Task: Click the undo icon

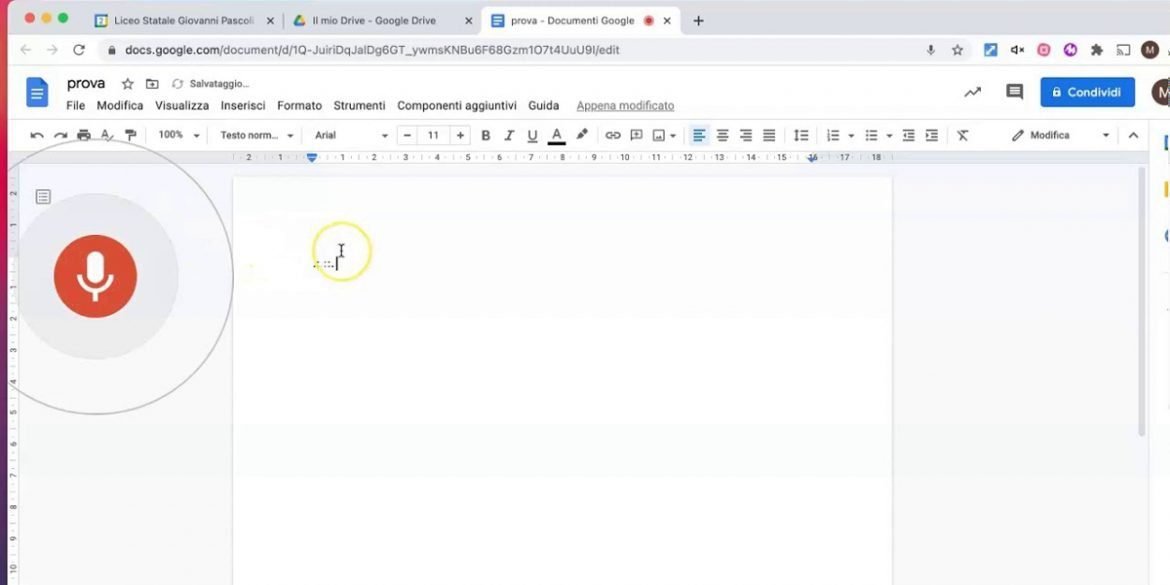Action: click(37, 135)
